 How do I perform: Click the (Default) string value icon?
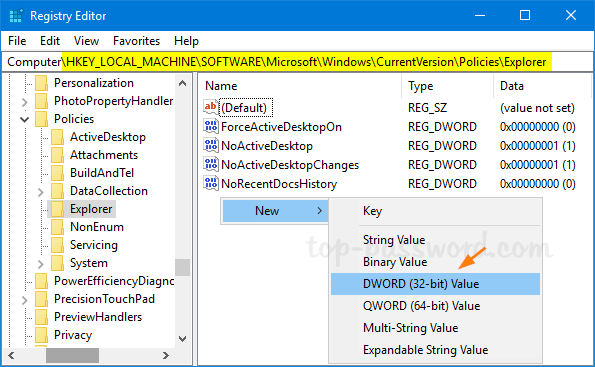211,107
